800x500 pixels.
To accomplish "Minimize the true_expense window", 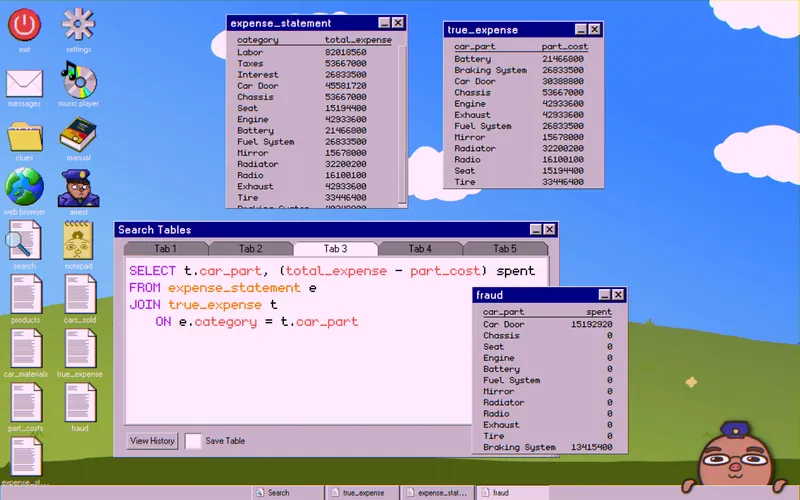I will pyautogui.click(x=581, y=30).
